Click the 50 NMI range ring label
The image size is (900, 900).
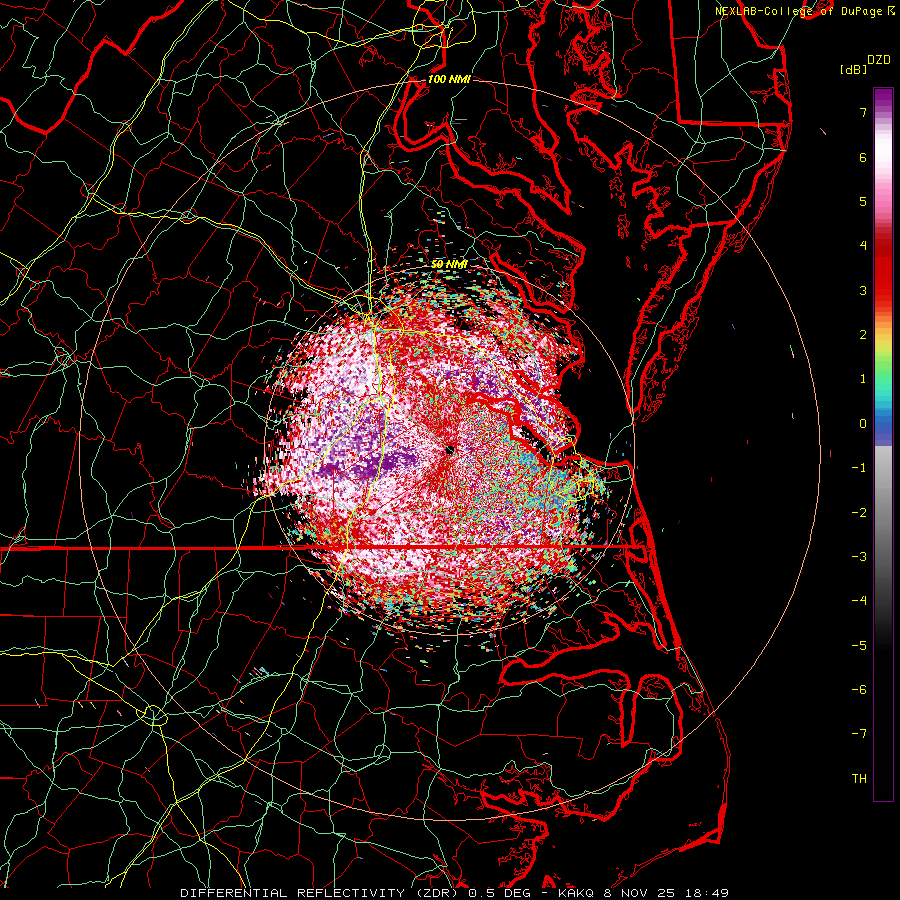[x=449, y=264]
